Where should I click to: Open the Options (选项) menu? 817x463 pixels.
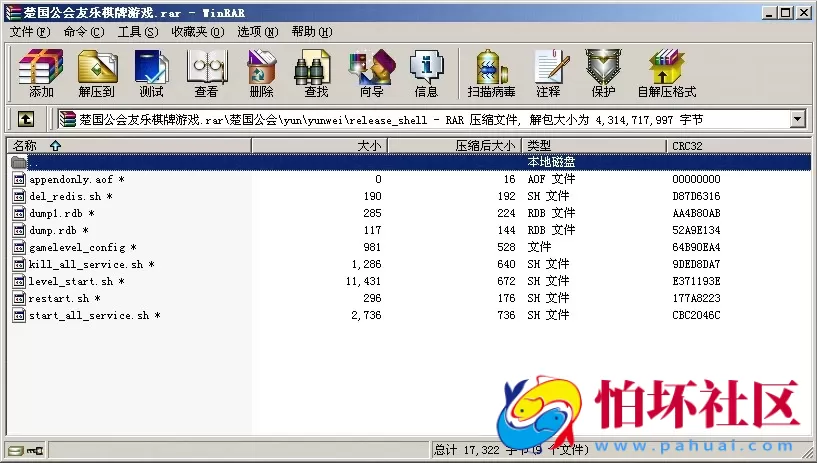click(257, 32)
